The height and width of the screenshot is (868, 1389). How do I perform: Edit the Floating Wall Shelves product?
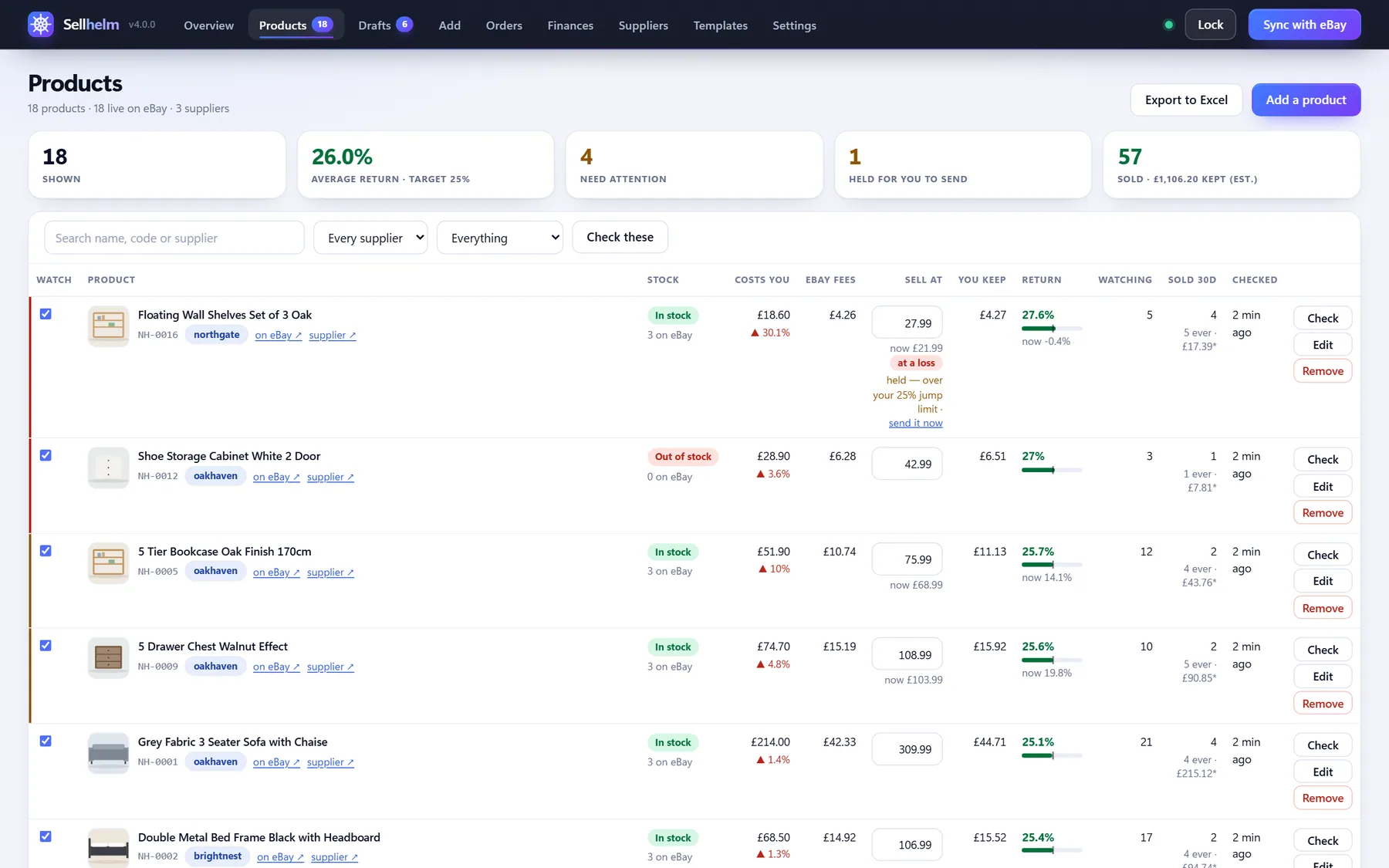pos(1323,345)
